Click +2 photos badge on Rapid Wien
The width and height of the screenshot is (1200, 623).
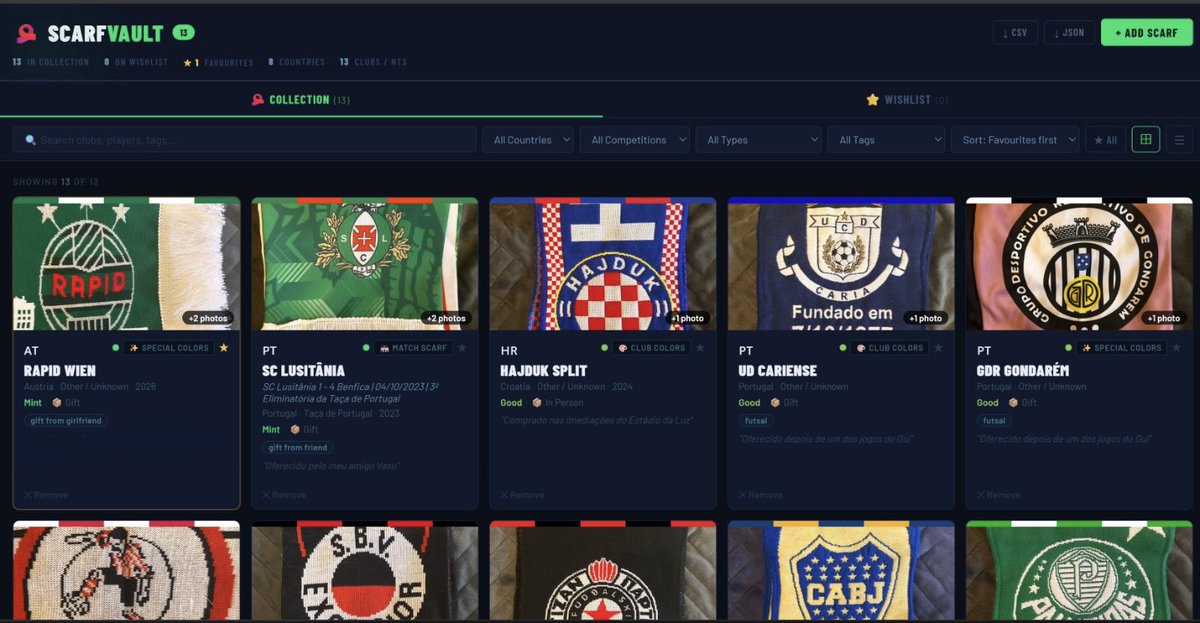coord(208,318)
